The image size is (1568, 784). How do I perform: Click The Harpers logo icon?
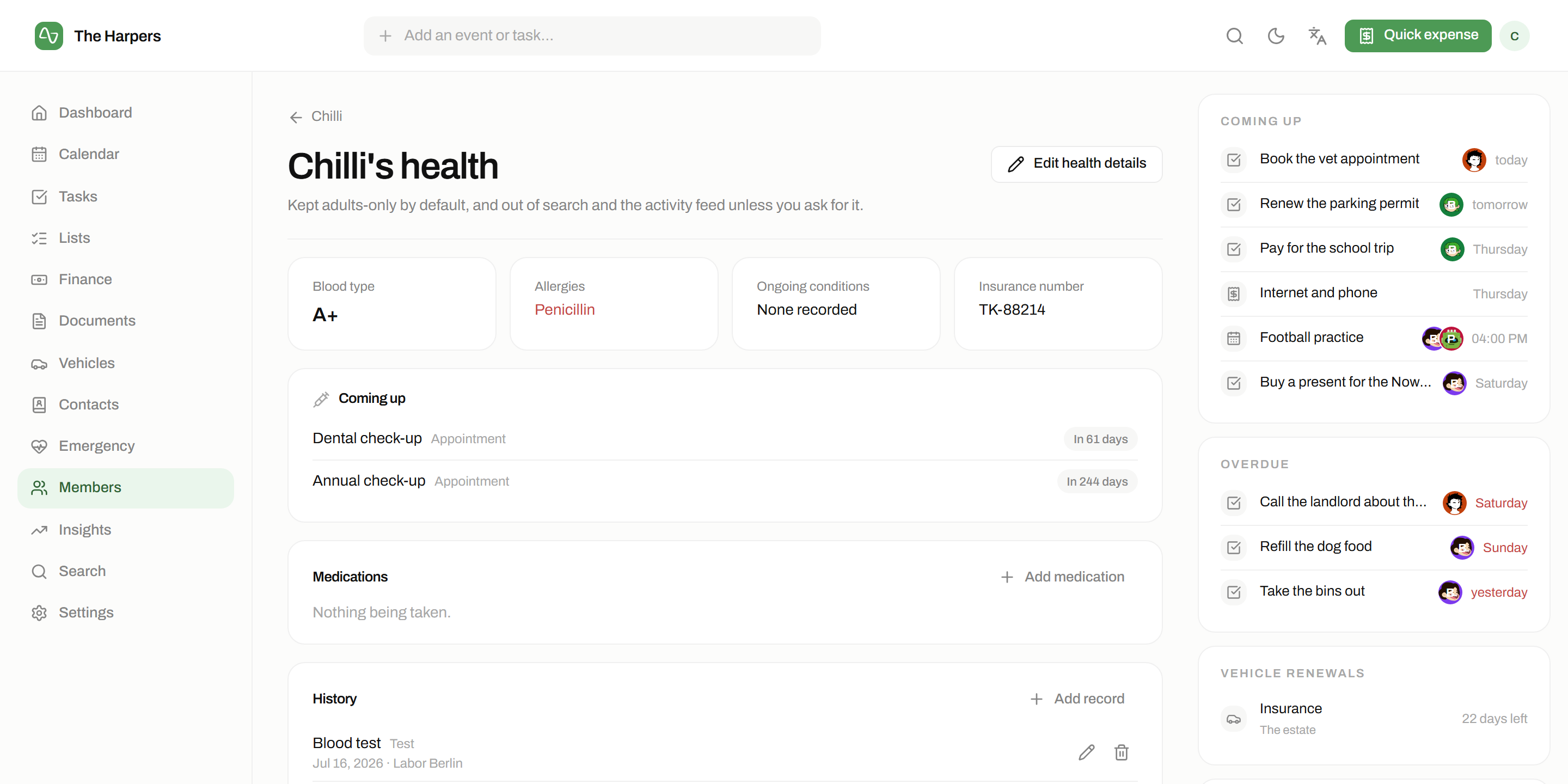48,36
